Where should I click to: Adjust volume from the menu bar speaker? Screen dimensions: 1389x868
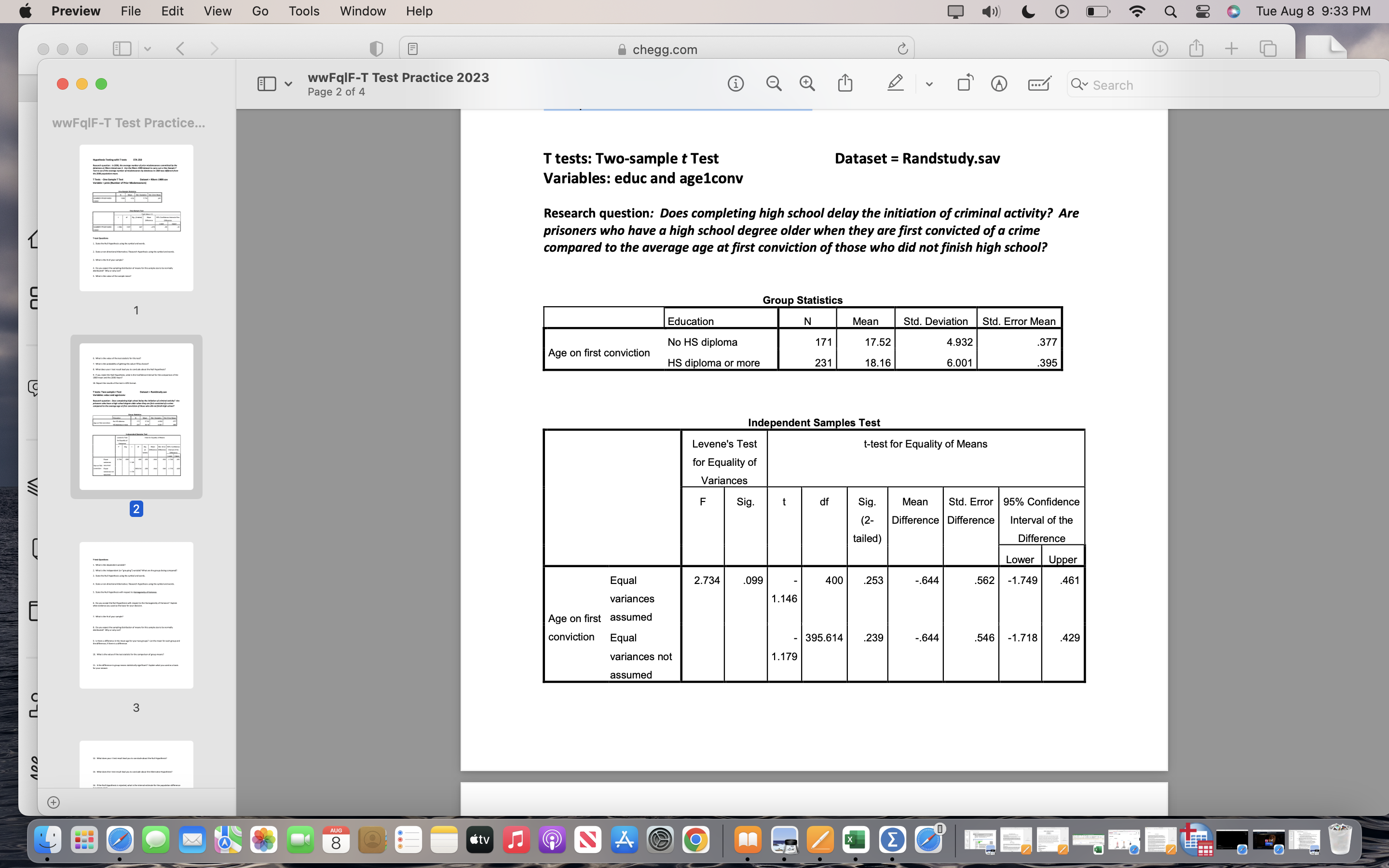pyautogui.click(x=990, y=11)
